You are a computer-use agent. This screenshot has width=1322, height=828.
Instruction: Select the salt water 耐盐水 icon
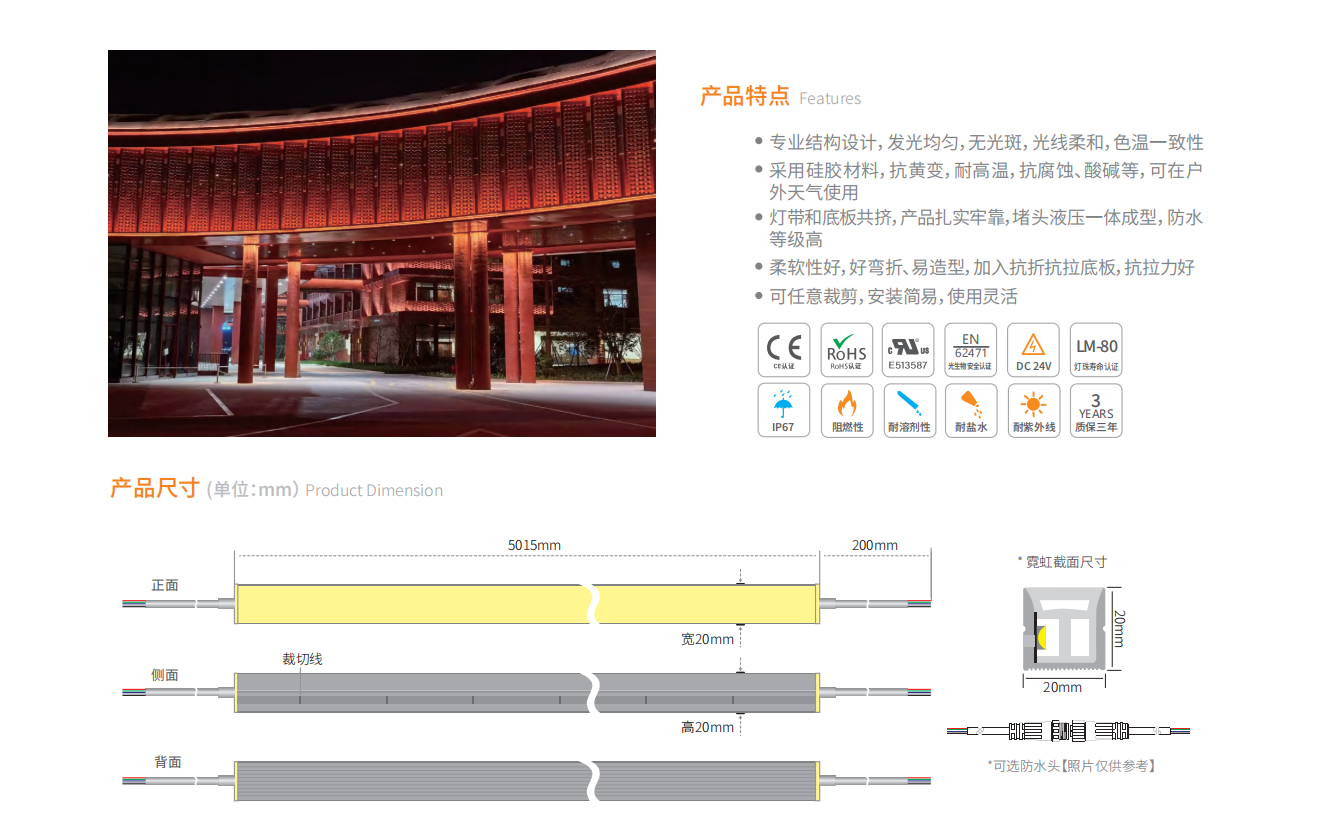pyautogui.click(x=970, y=410)
